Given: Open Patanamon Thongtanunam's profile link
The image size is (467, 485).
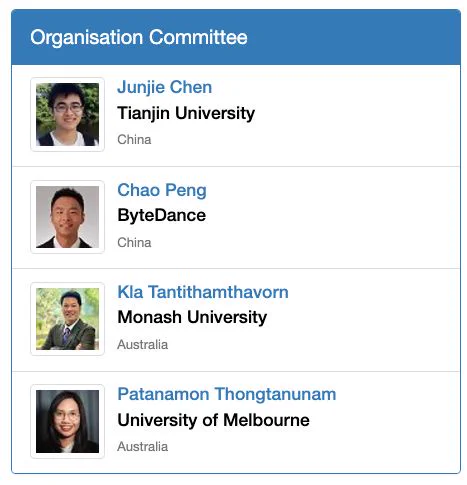Looking at the screenshot, I should pos(227,394).
